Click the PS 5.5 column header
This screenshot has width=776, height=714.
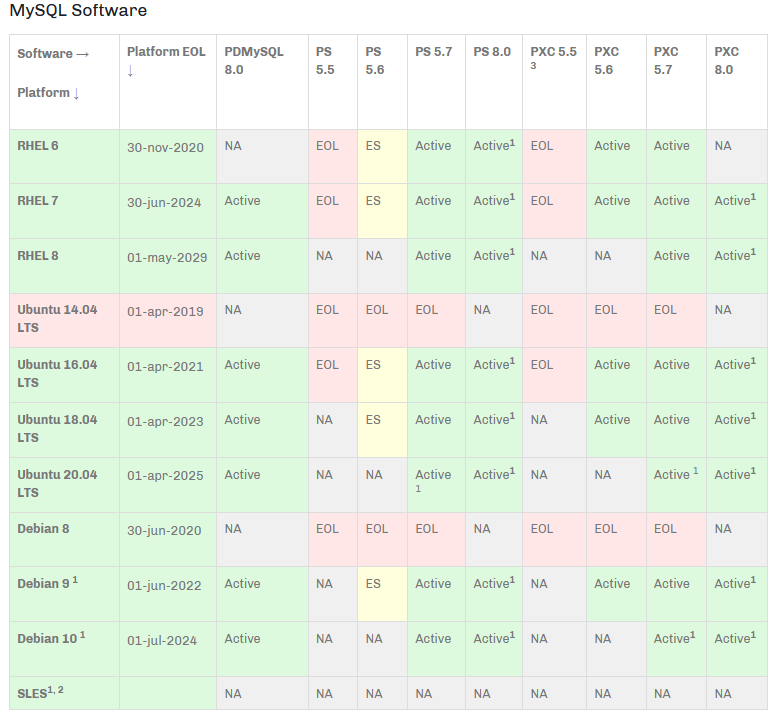333,82
